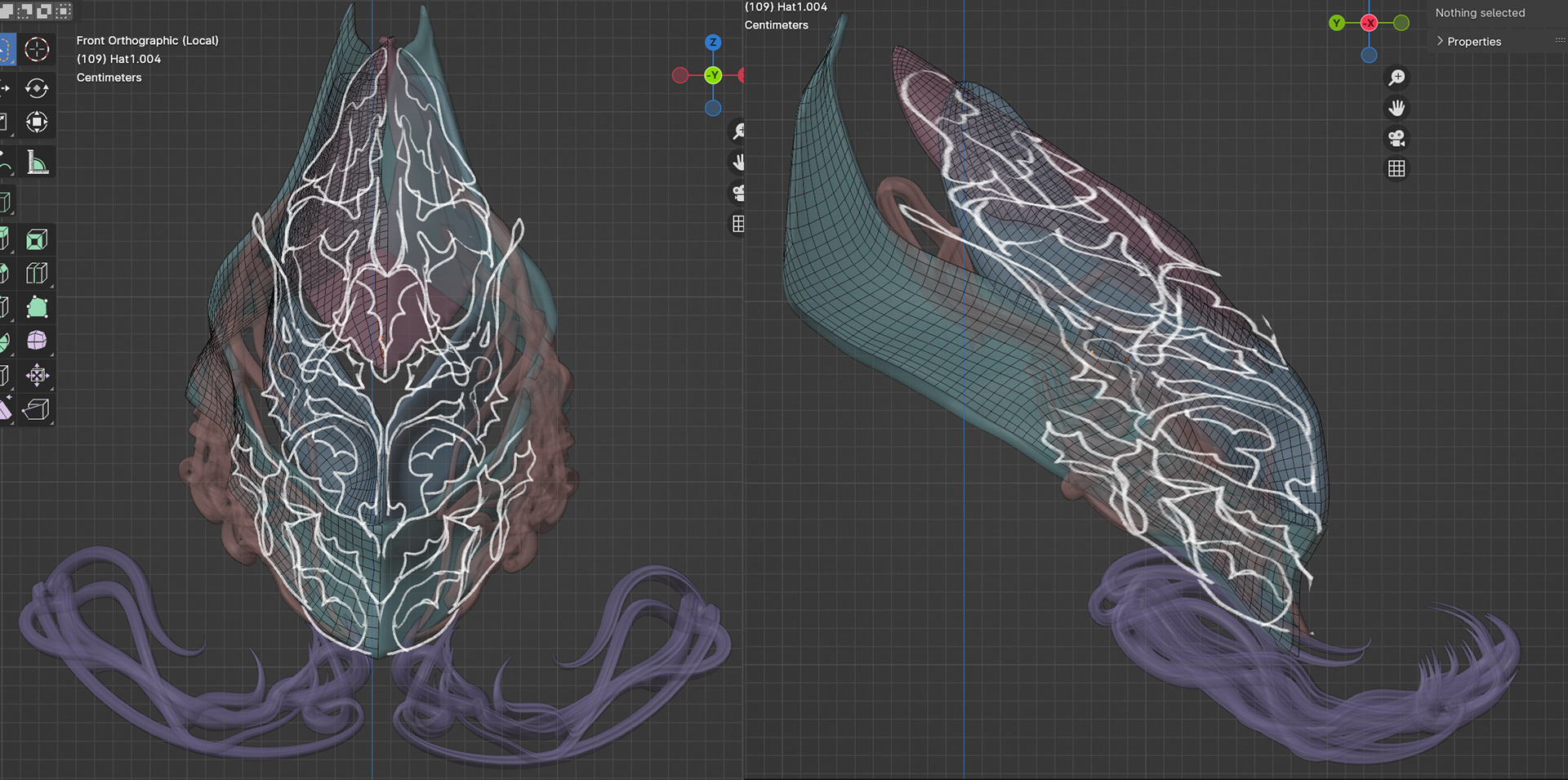Toggle orthographic grid icon in right viewport
Image resolution: width=1568 pixels, height=780 pixels.
[x=1396, y=168]
